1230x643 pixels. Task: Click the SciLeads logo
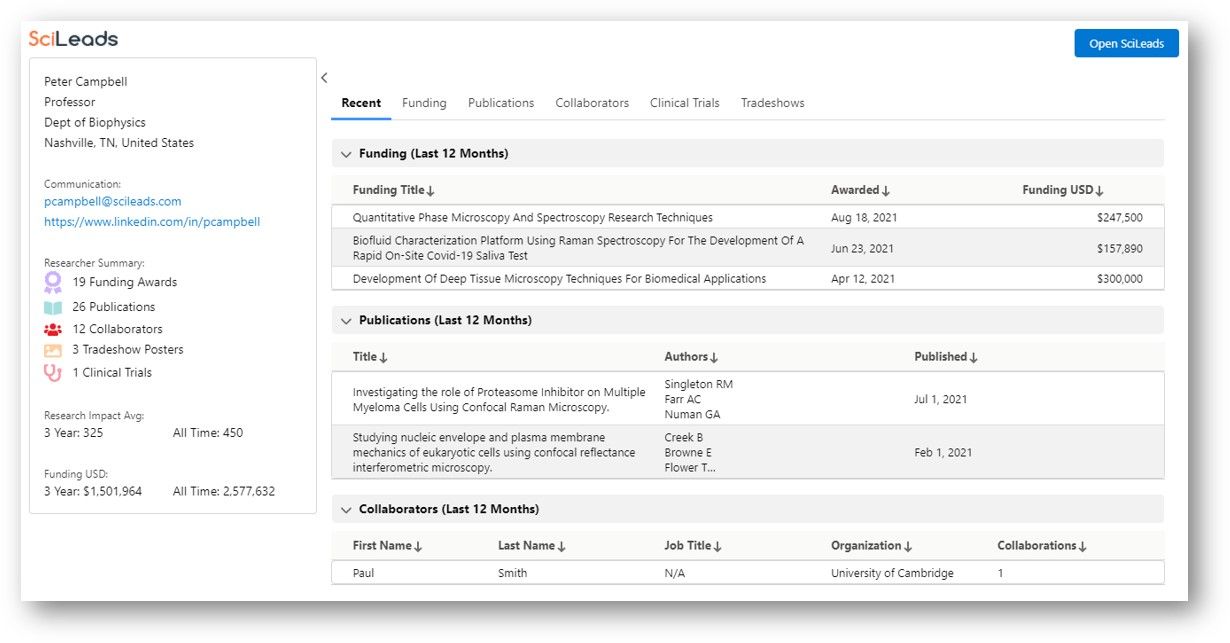[x=73, y=39]
